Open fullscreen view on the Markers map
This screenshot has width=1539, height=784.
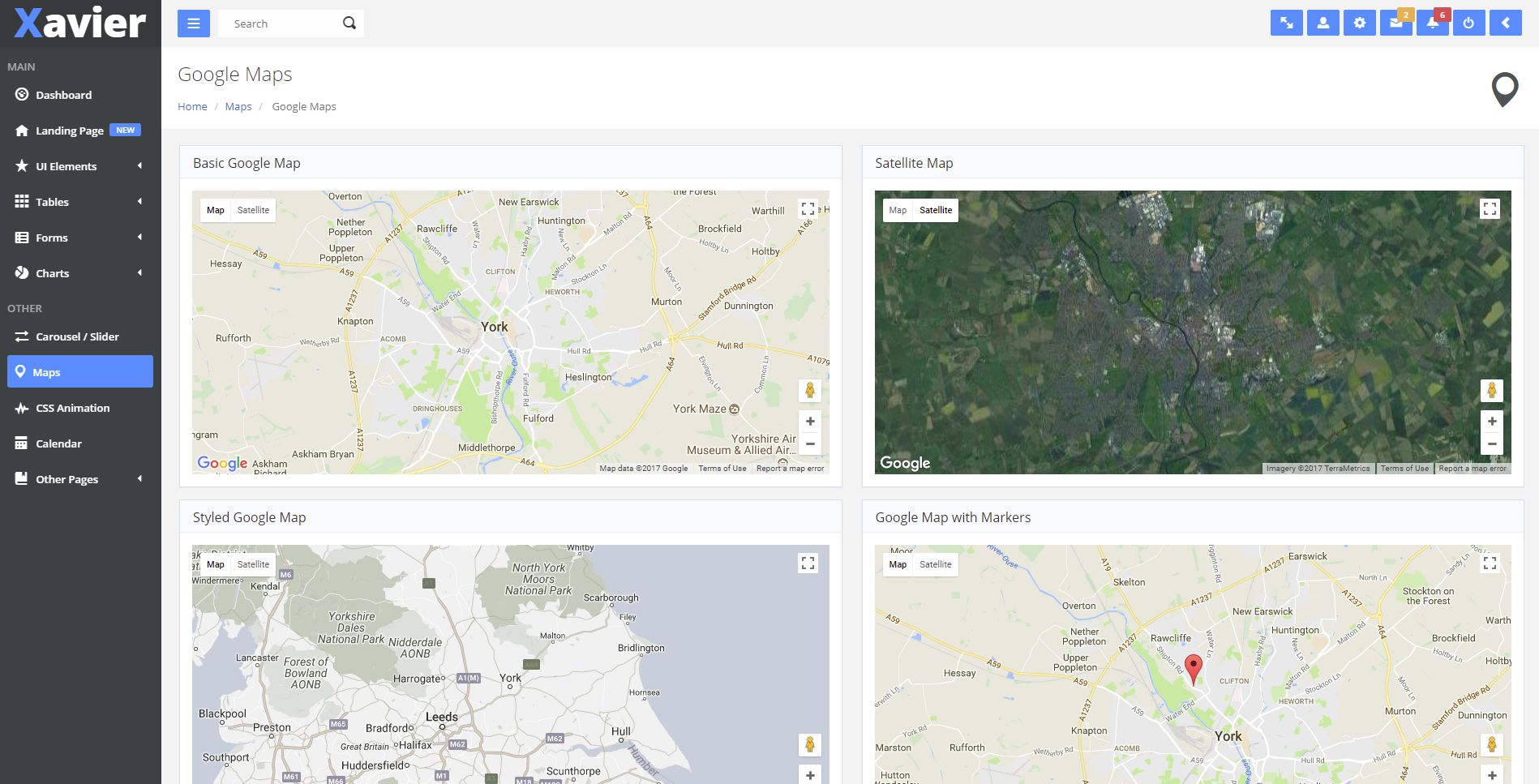(1490, 563)
